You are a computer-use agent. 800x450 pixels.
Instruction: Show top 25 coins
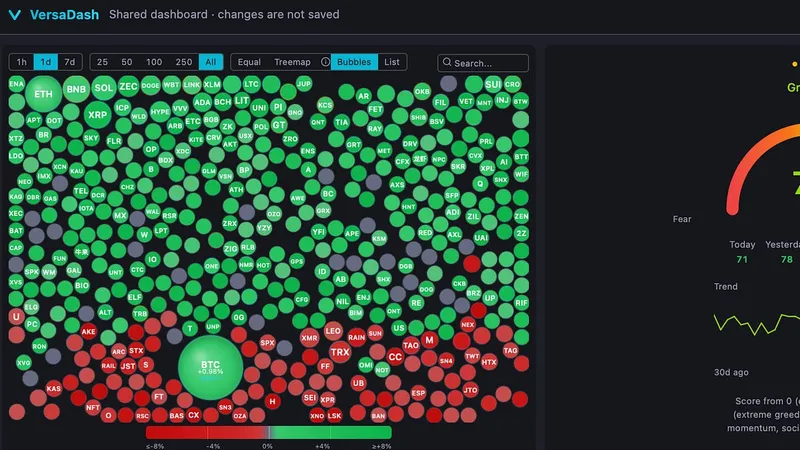102,62
